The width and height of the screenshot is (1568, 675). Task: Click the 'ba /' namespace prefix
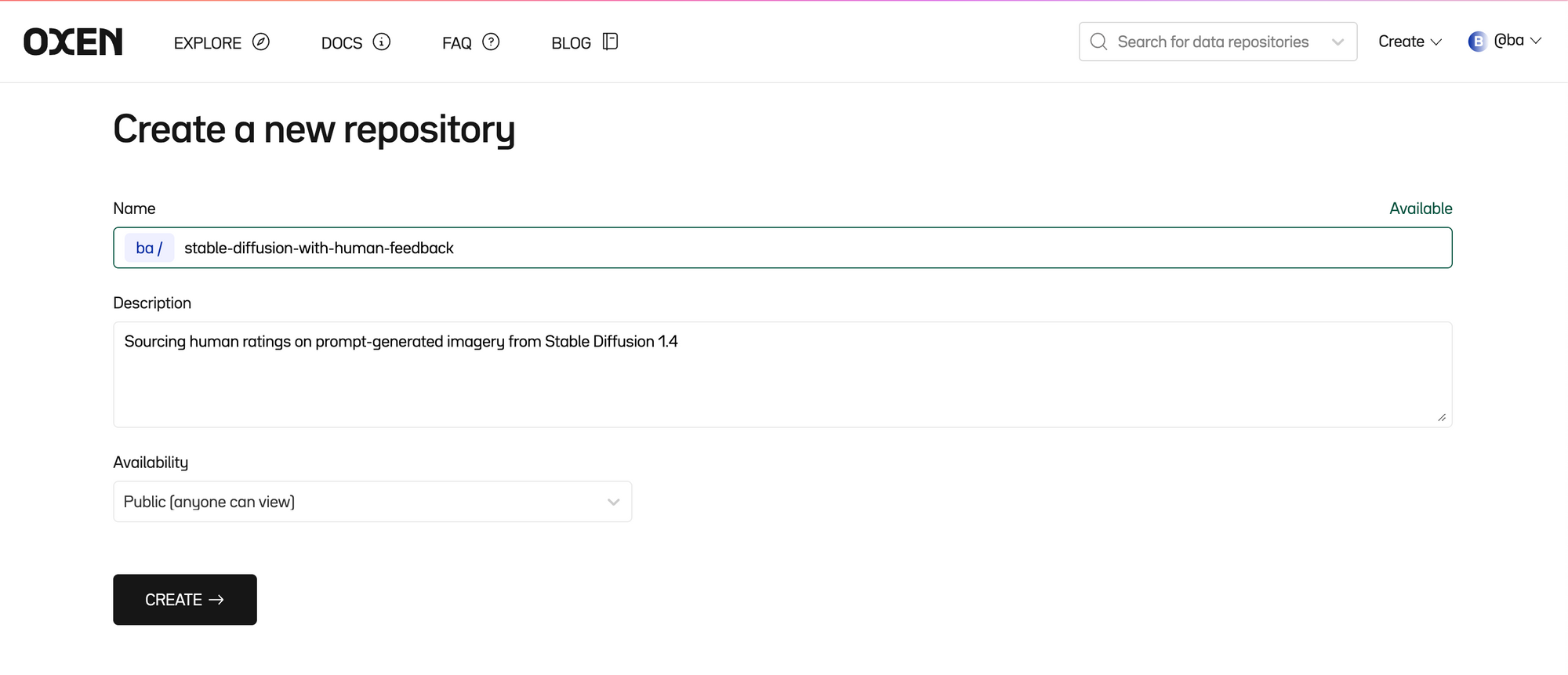click(149, 248)
